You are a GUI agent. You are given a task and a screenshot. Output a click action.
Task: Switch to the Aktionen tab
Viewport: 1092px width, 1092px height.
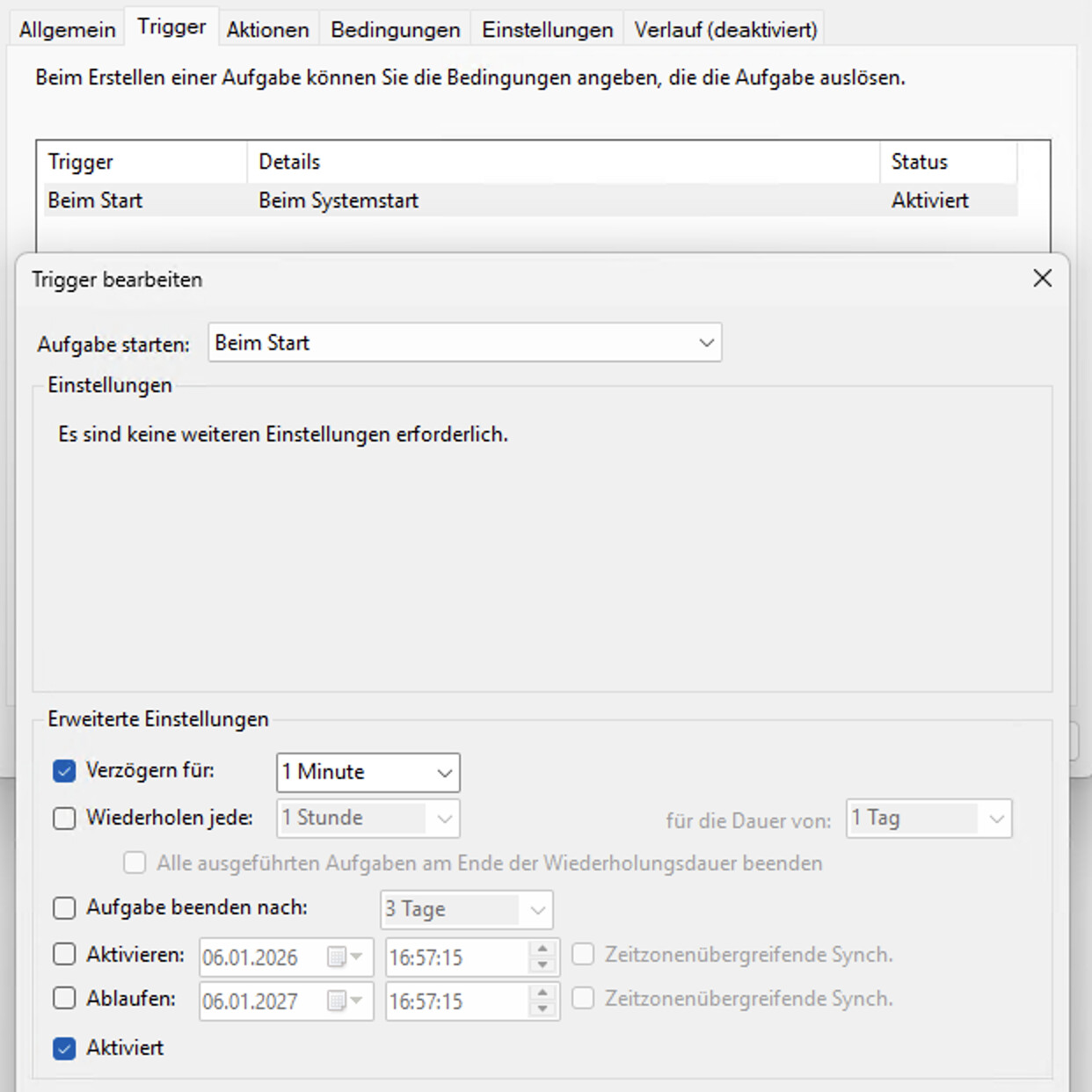point(267,30)
